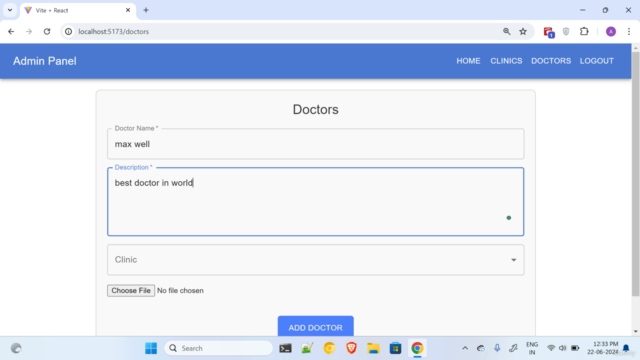Navigate to HOME in Admin Panel
Screen dimensions: 640x360
coord(468,61)
